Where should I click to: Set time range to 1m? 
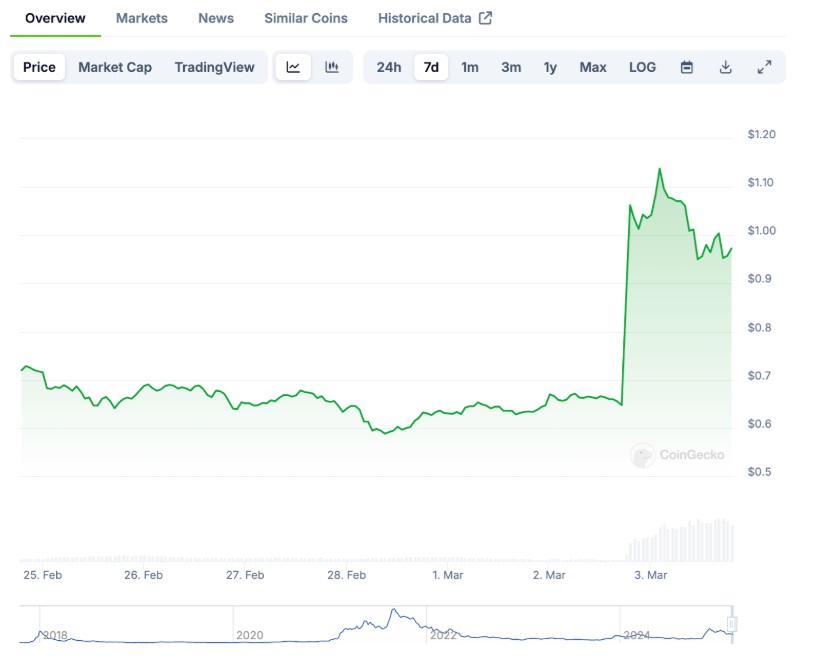[470, 67]
